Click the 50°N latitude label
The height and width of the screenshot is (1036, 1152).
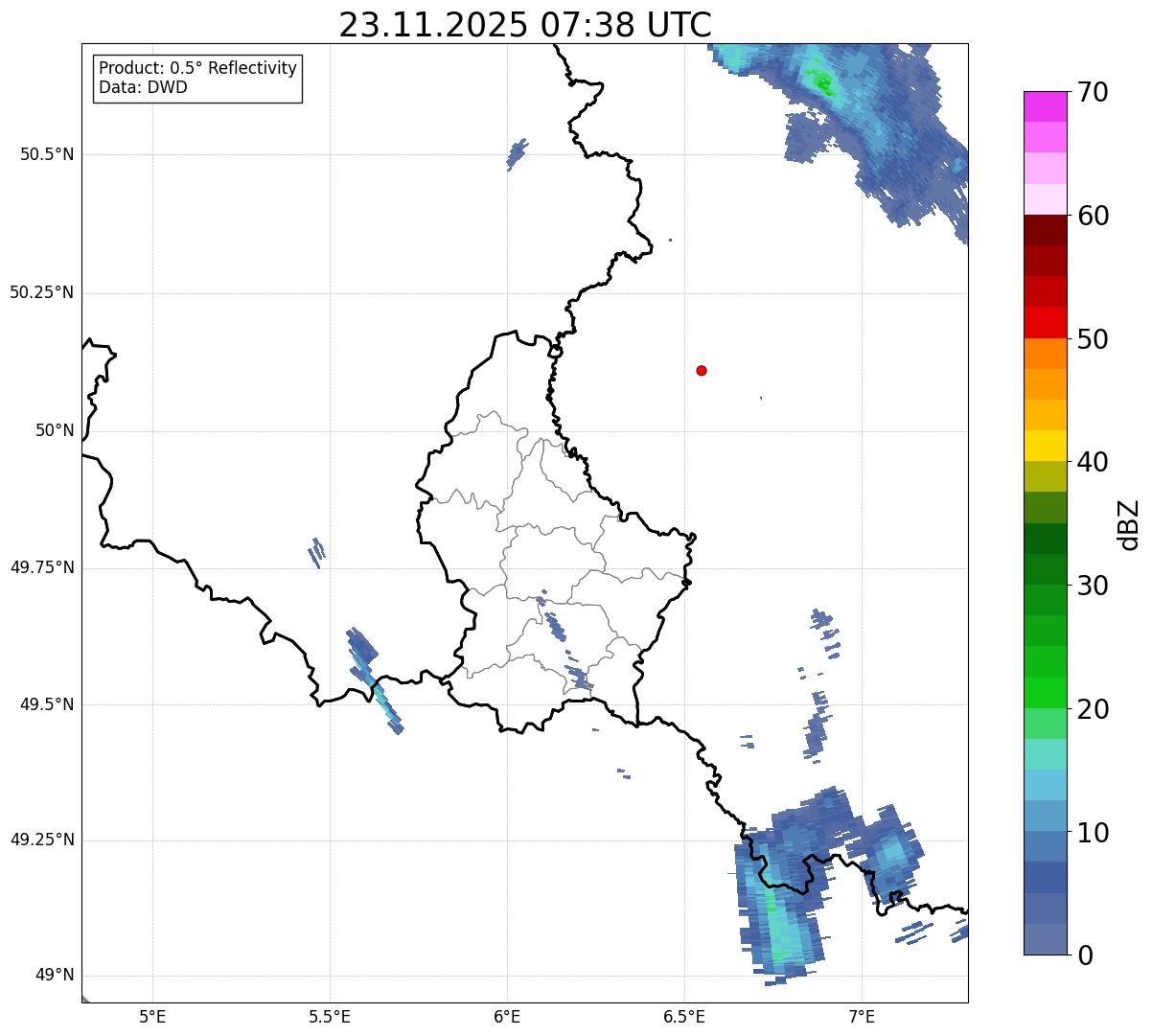[55, 430]
